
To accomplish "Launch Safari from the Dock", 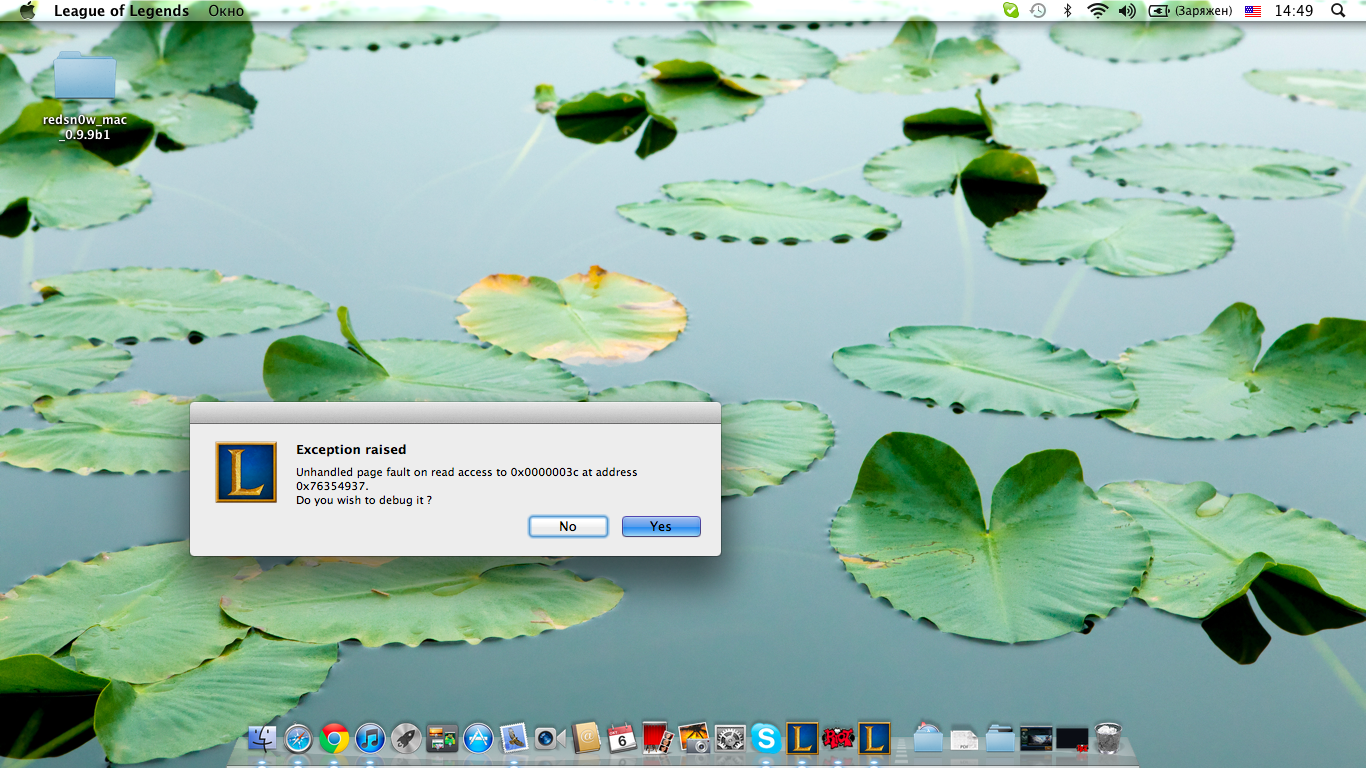I will coord(299,738).
